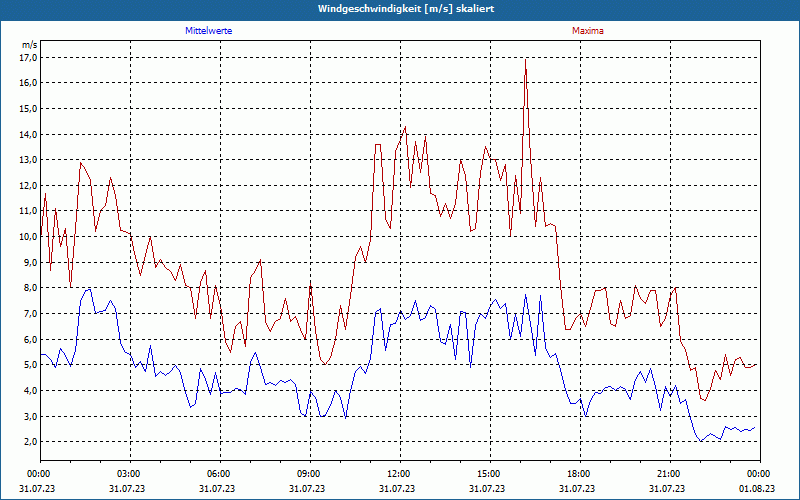Click the m/s unit label
The image size is (800, 500).
30,45
